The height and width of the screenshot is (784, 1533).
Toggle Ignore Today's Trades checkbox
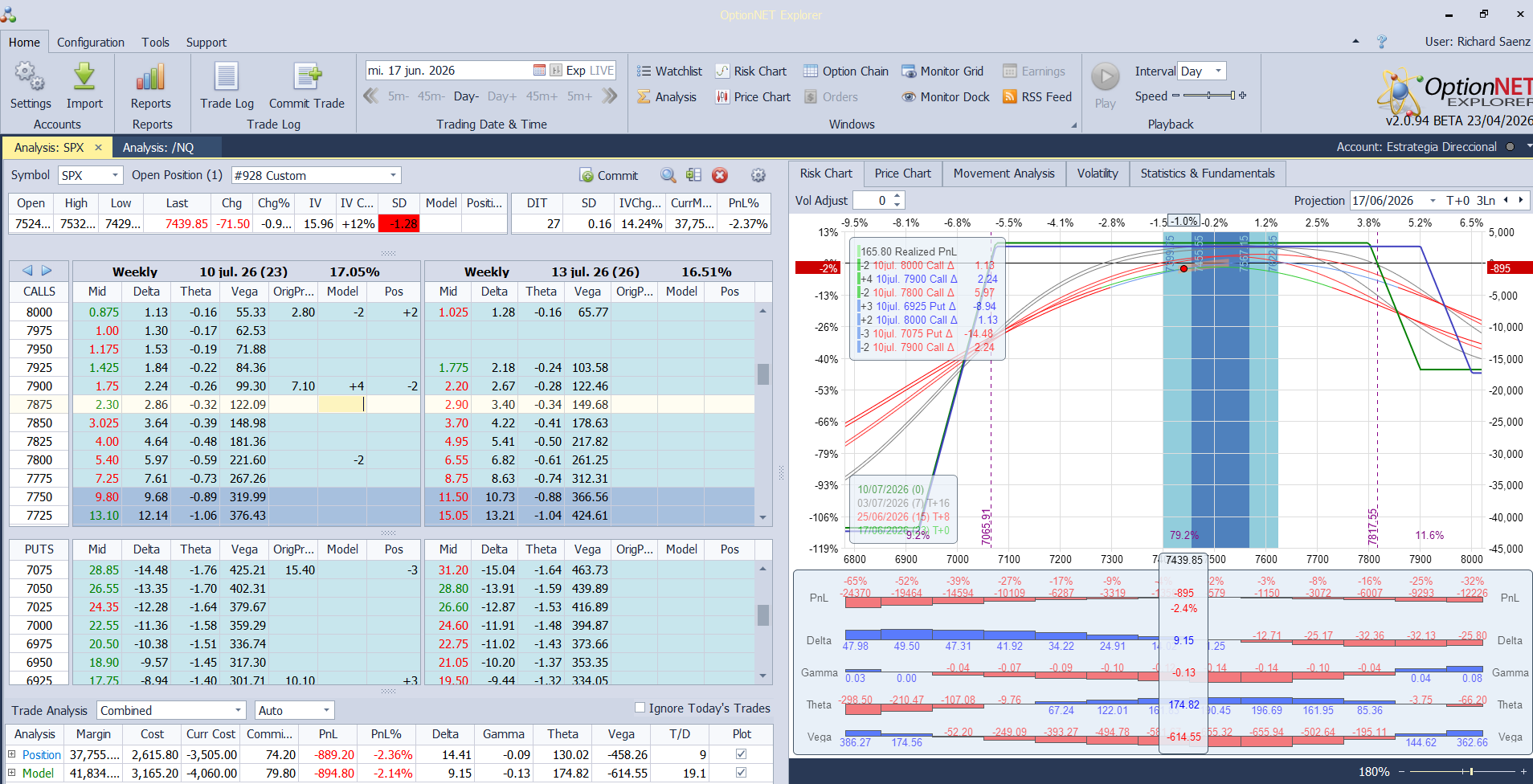[640, 708]
